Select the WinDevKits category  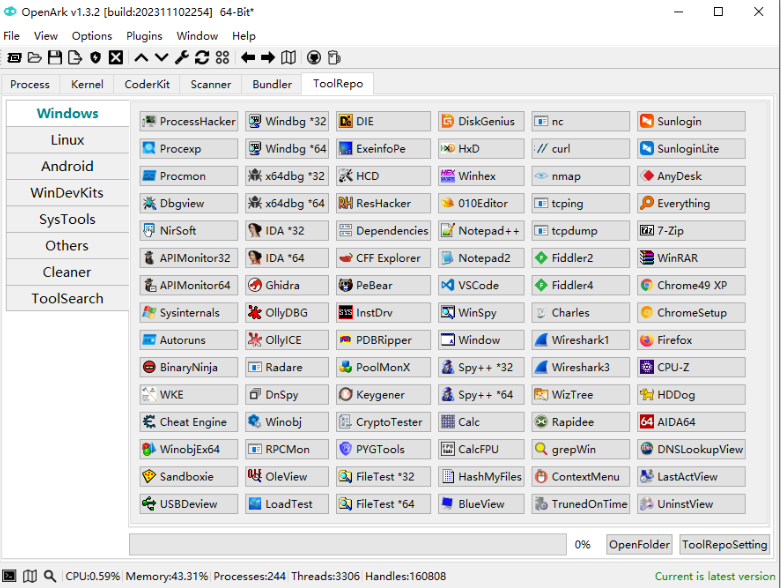pyautogui.click(x=67, y=193)
